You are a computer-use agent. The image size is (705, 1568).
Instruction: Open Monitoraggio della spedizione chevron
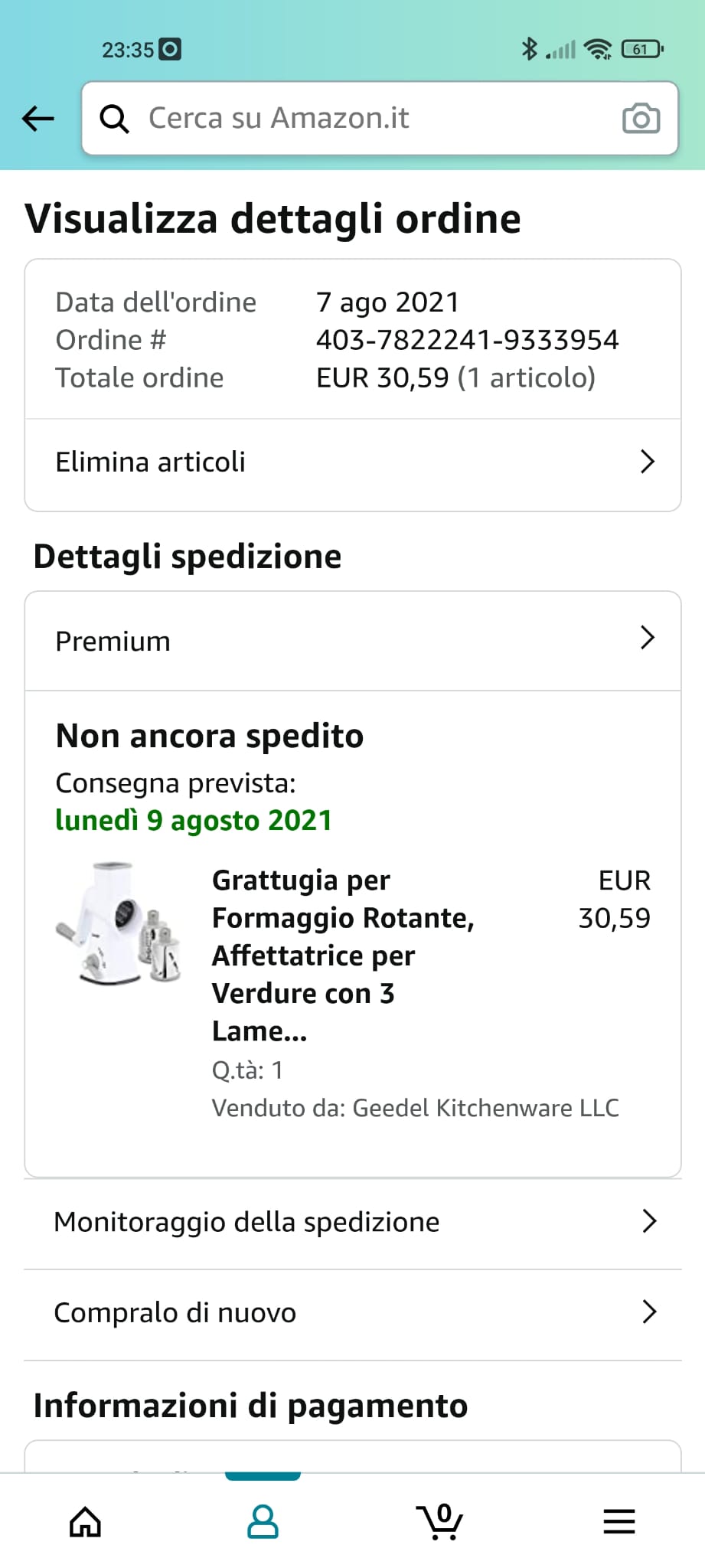pos(649,1221)
